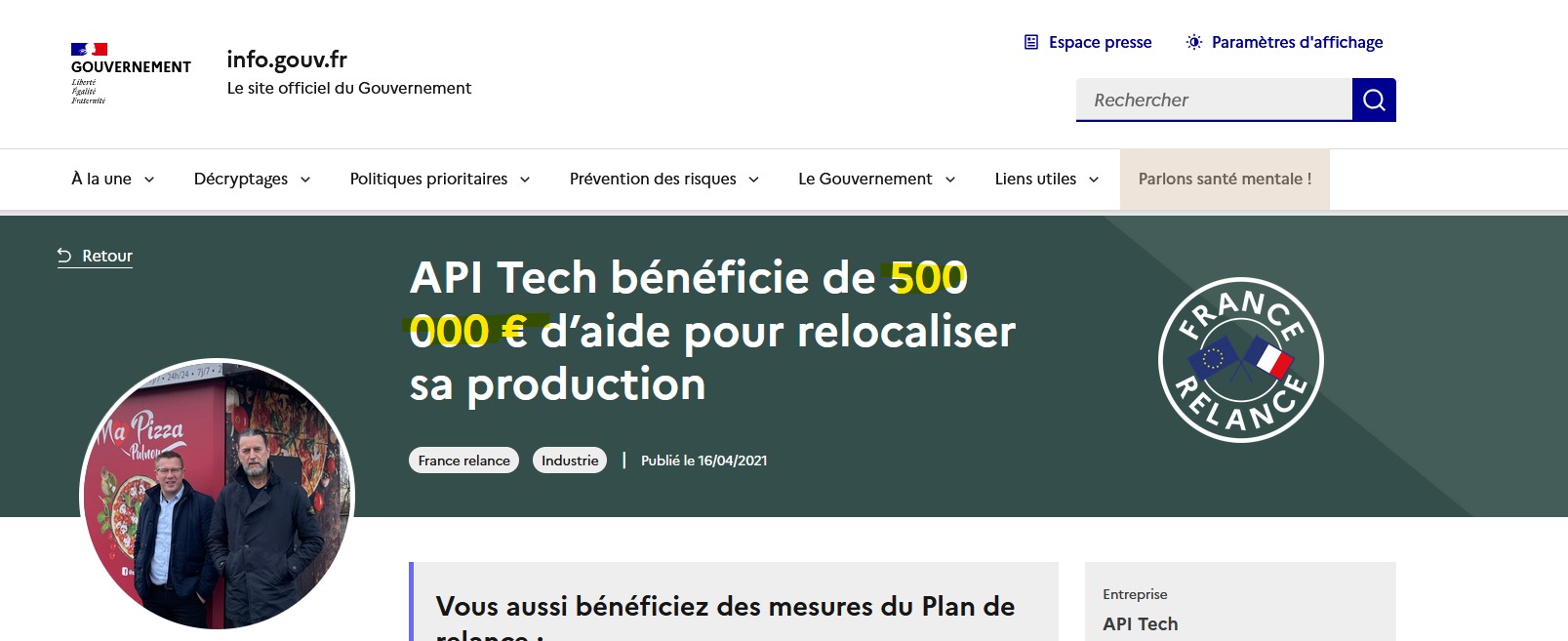Select the France relance tag

click(x=463, y=461)
